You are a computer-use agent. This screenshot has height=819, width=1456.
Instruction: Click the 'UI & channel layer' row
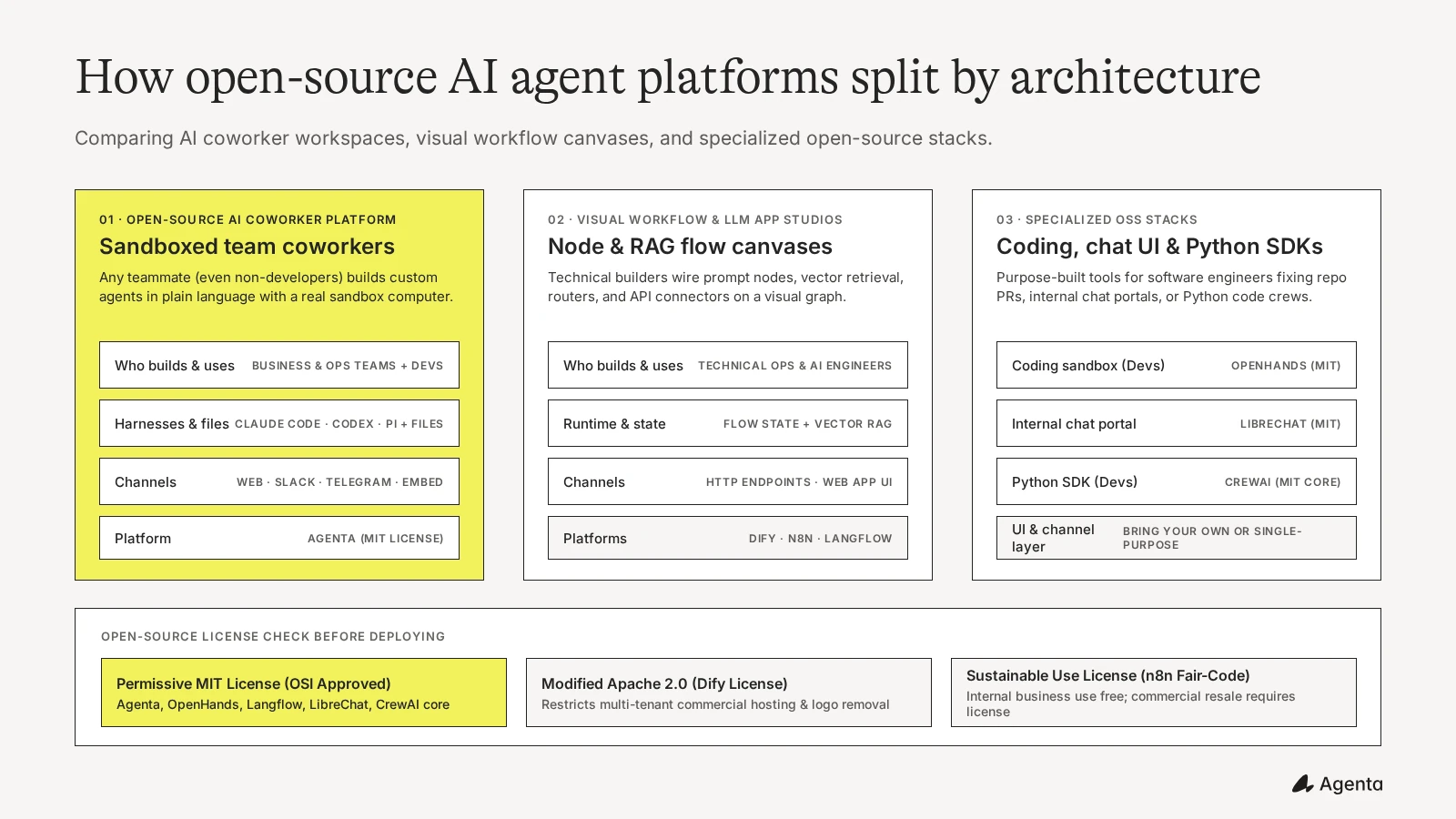(1177, 538)
